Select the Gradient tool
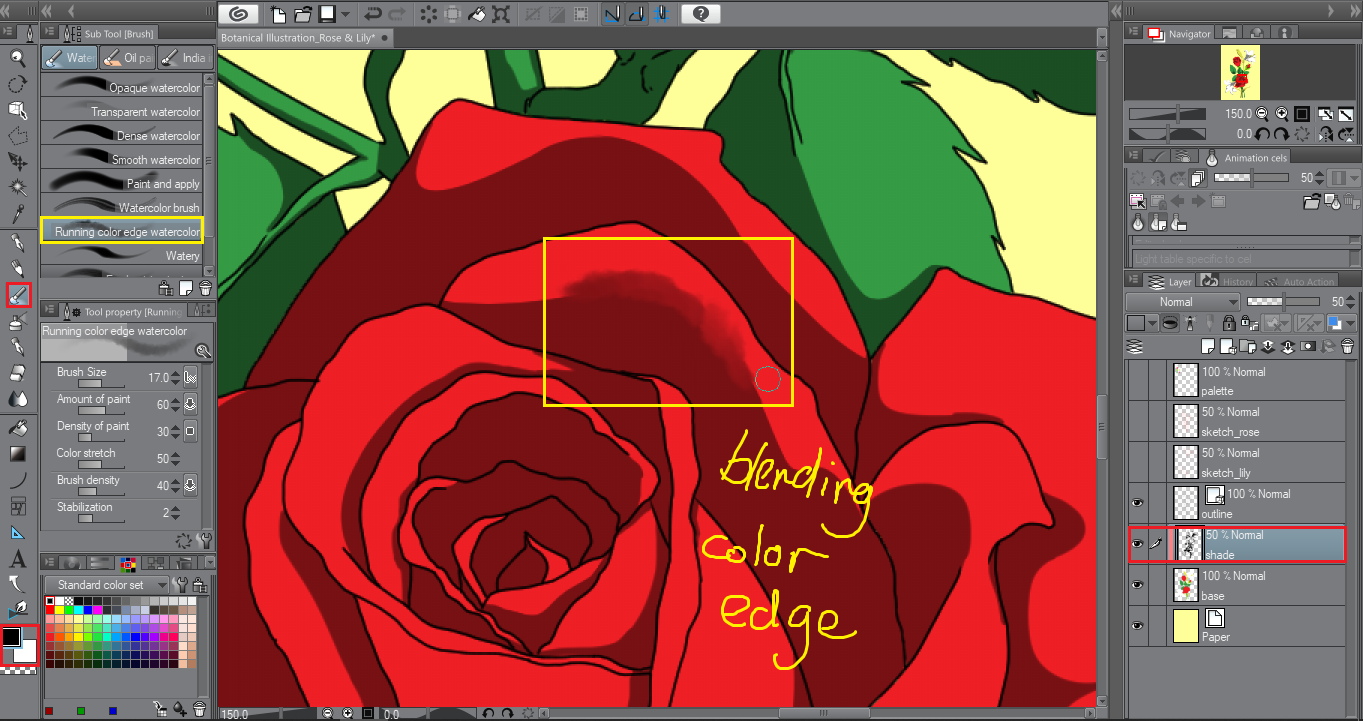The image size is (1363, 721). coord(17,454)
